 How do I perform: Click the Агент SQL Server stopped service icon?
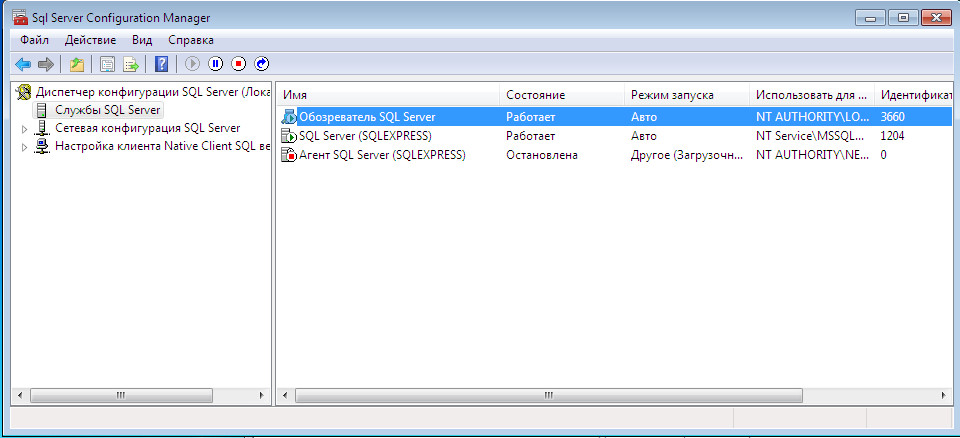288,156
